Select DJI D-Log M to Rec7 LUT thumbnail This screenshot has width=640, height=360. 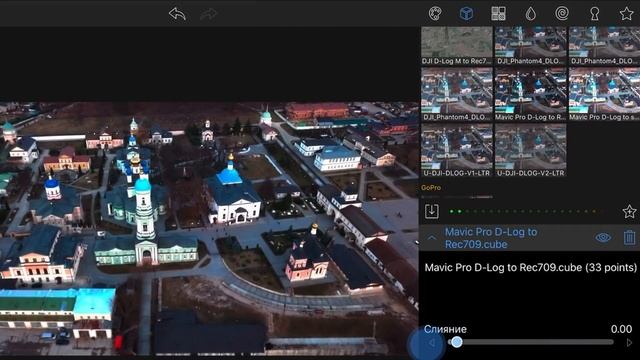point(457,46)
